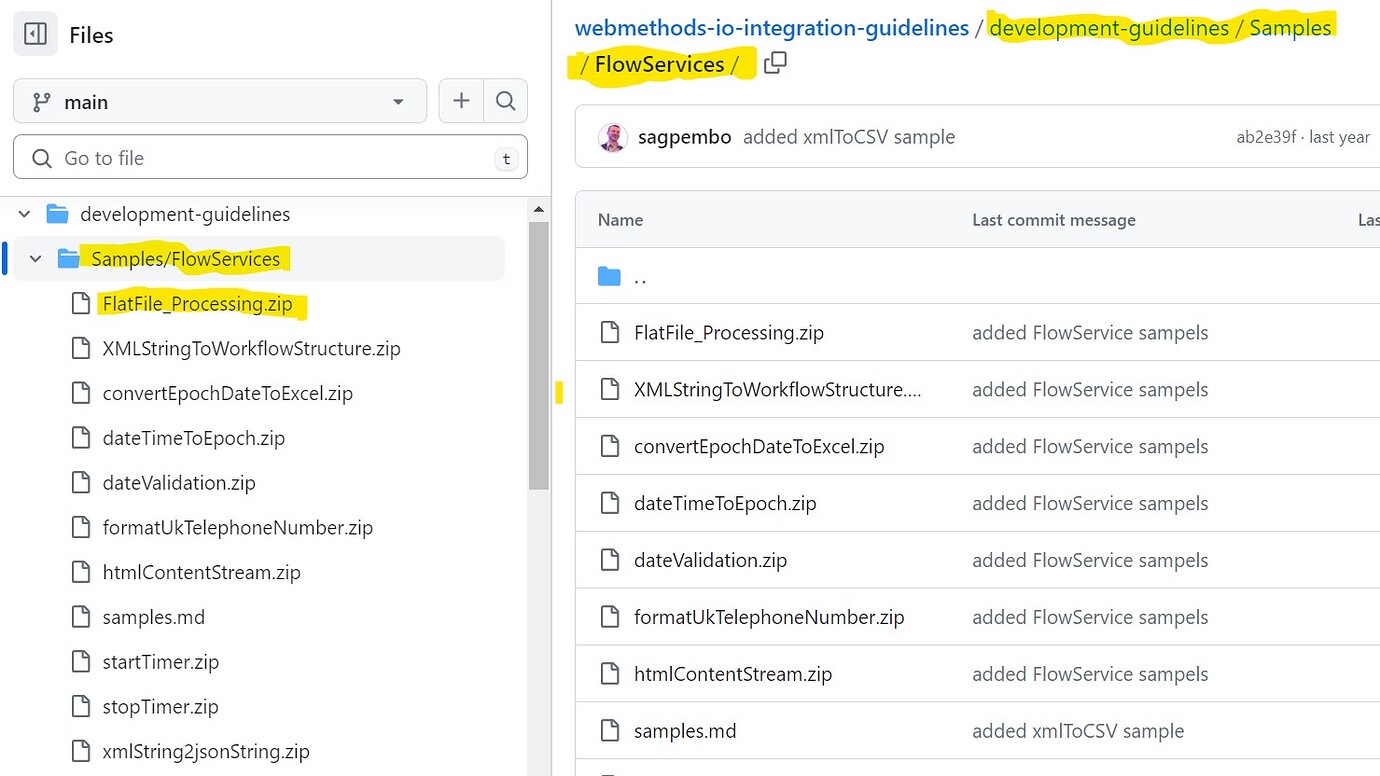1380x776 pixels.
Task: Click sagpembo avatar image
Action: point(612,137)
